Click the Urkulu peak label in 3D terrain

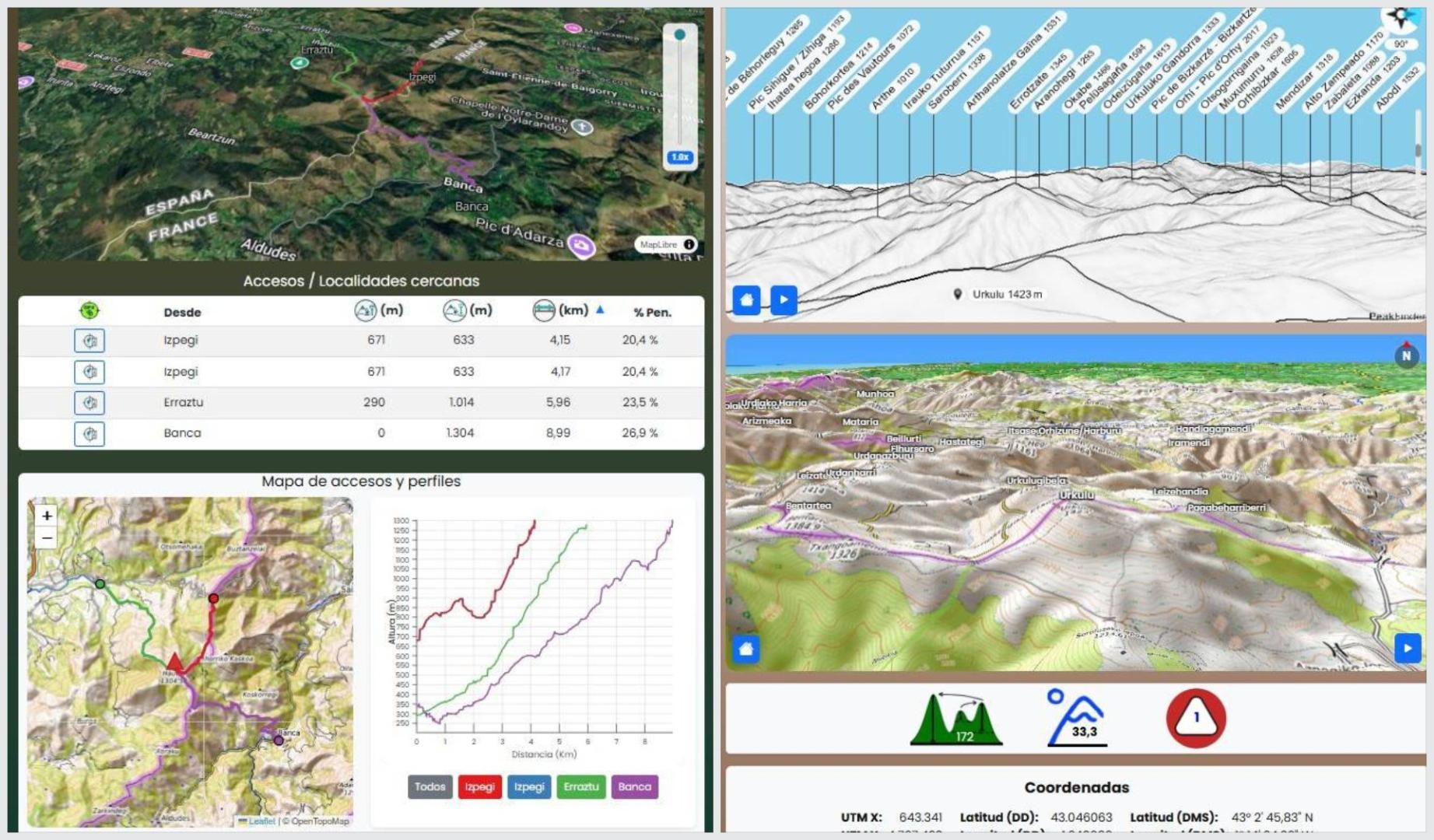coord(1077,495)
